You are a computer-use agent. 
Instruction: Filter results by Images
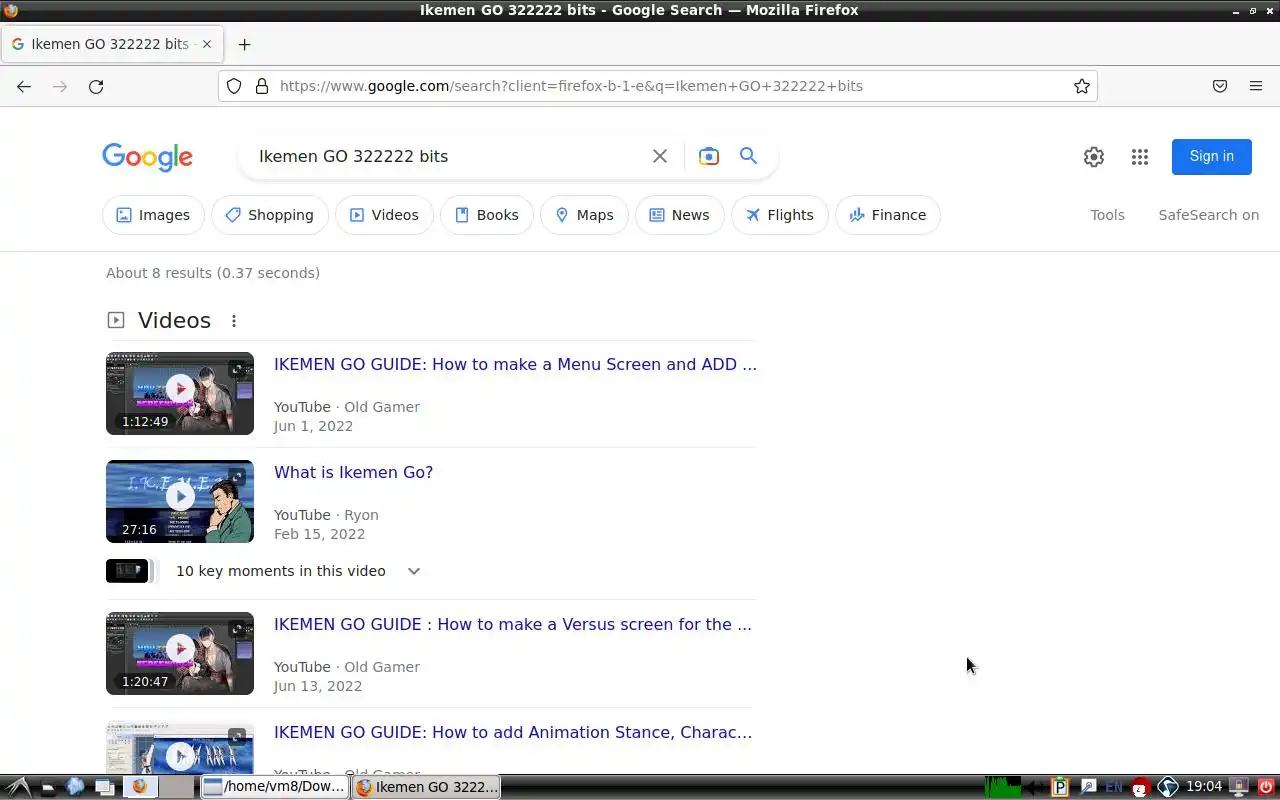[x=153, y=215]
